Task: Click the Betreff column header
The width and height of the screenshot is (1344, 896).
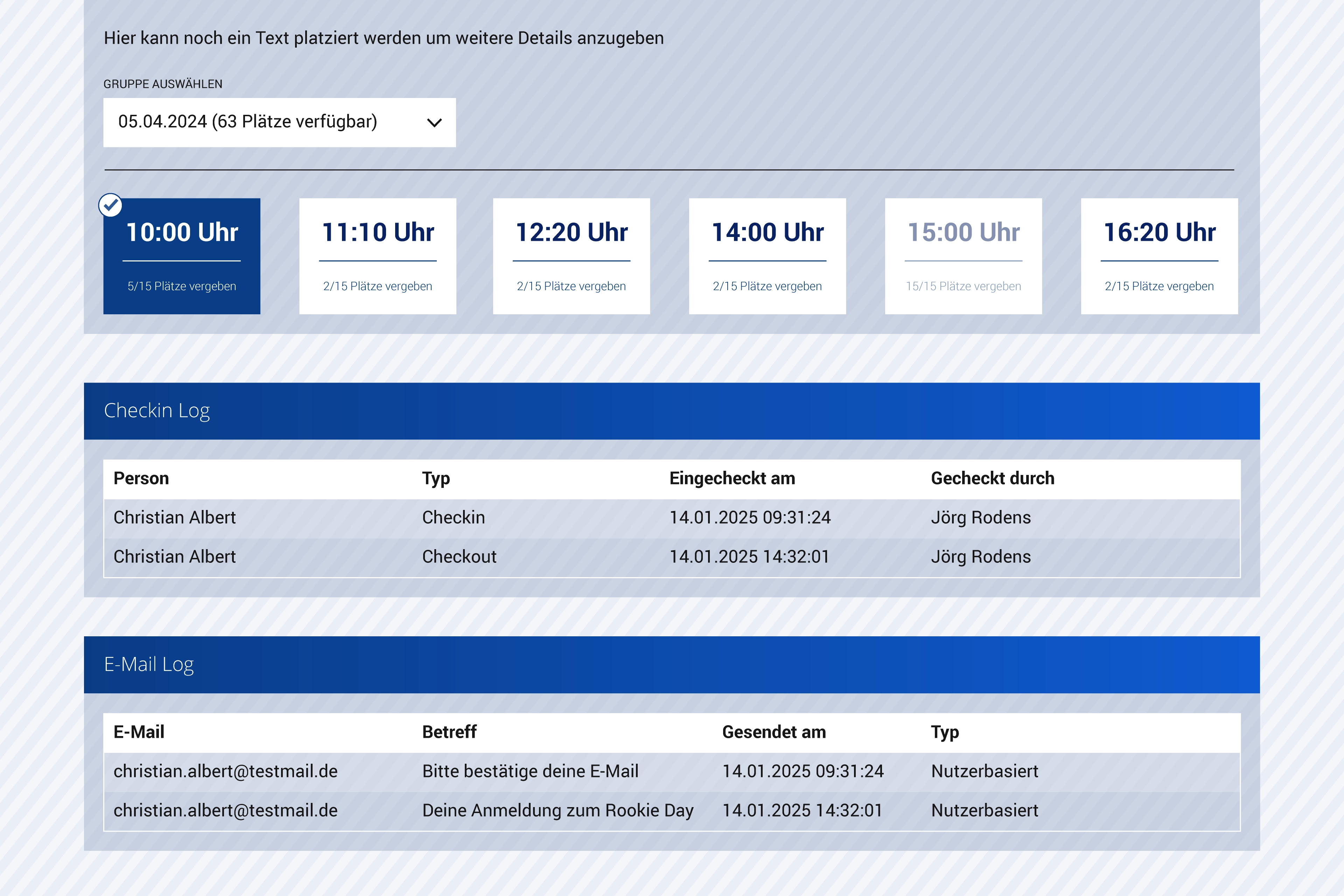Action: (x=449, y=732)
